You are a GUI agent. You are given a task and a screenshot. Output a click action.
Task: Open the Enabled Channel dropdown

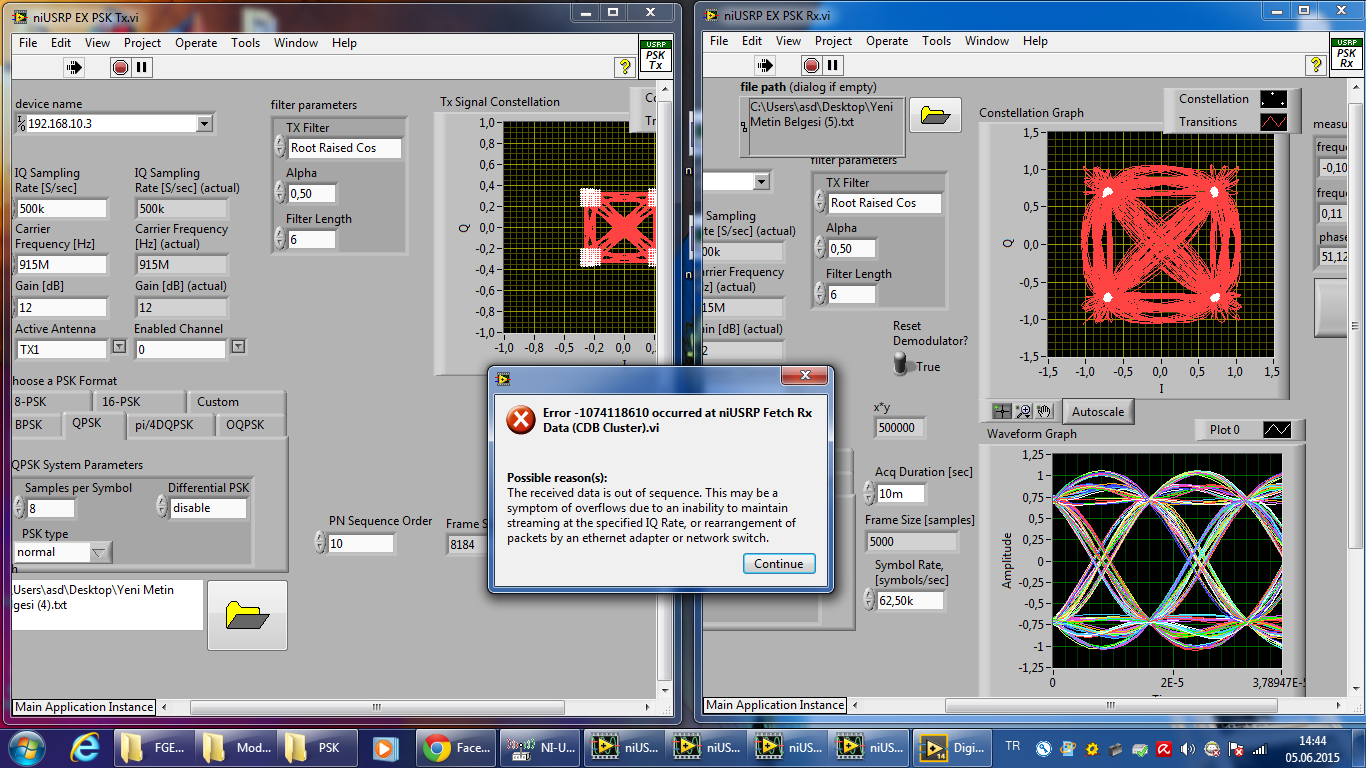coord(238,347)
